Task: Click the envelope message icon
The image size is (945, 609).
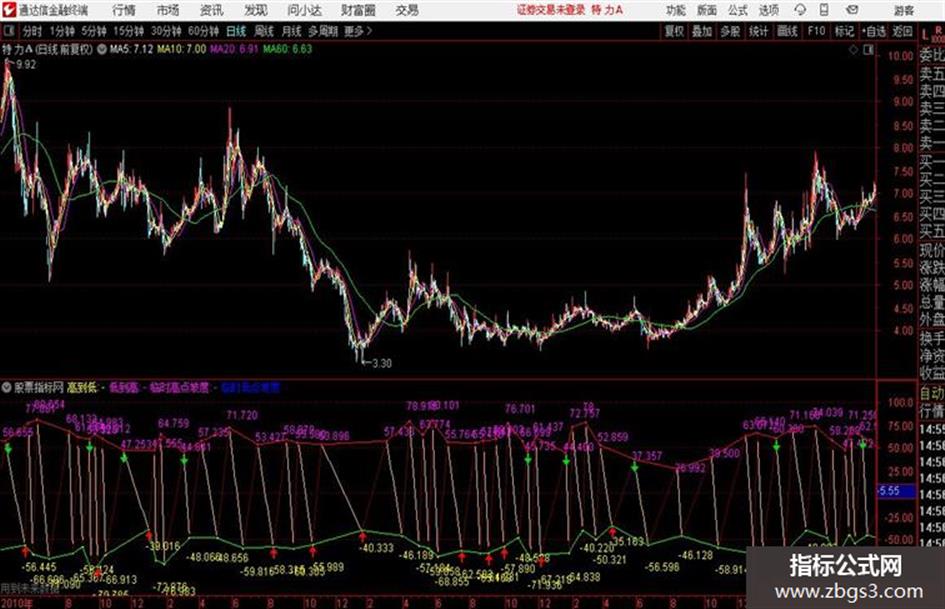Action: pos(852,10)
